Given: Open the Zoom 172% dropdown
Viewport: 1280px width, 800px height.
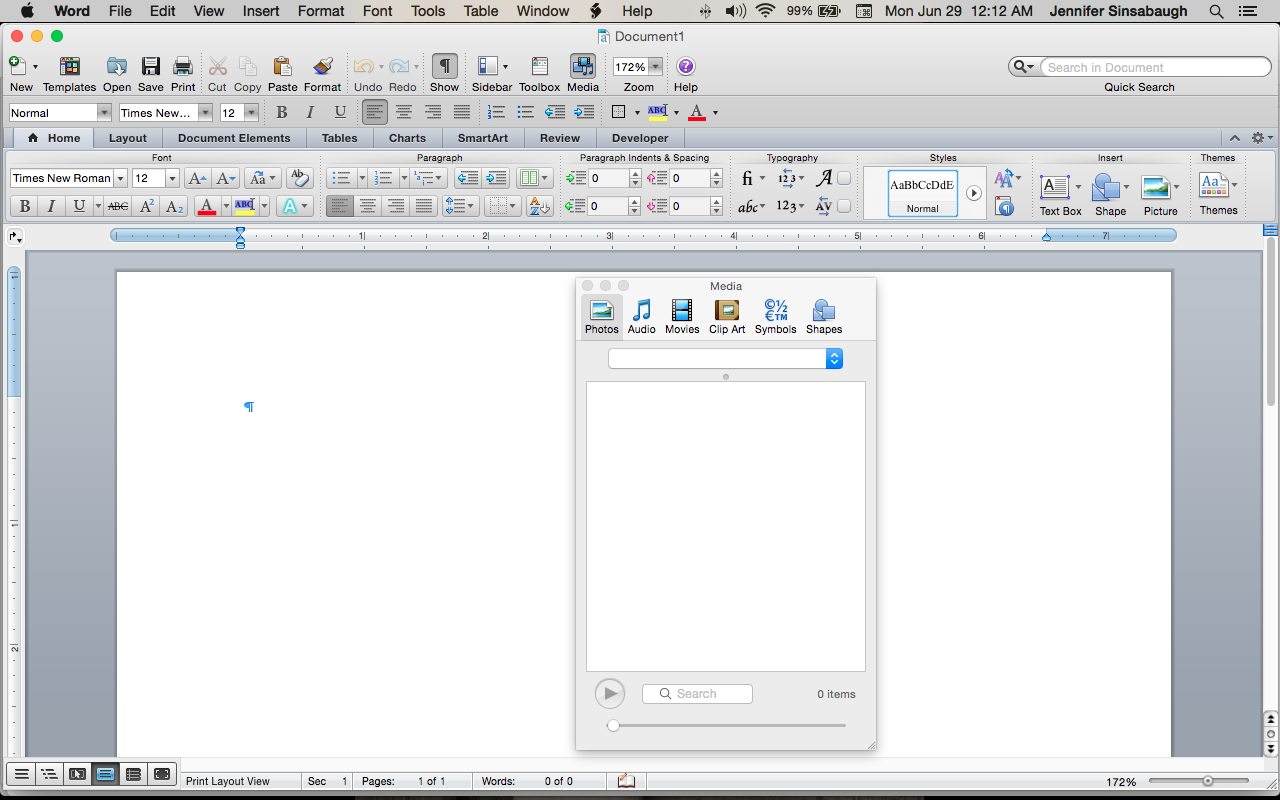Looking at the screenshot, I should pos(655,67).
